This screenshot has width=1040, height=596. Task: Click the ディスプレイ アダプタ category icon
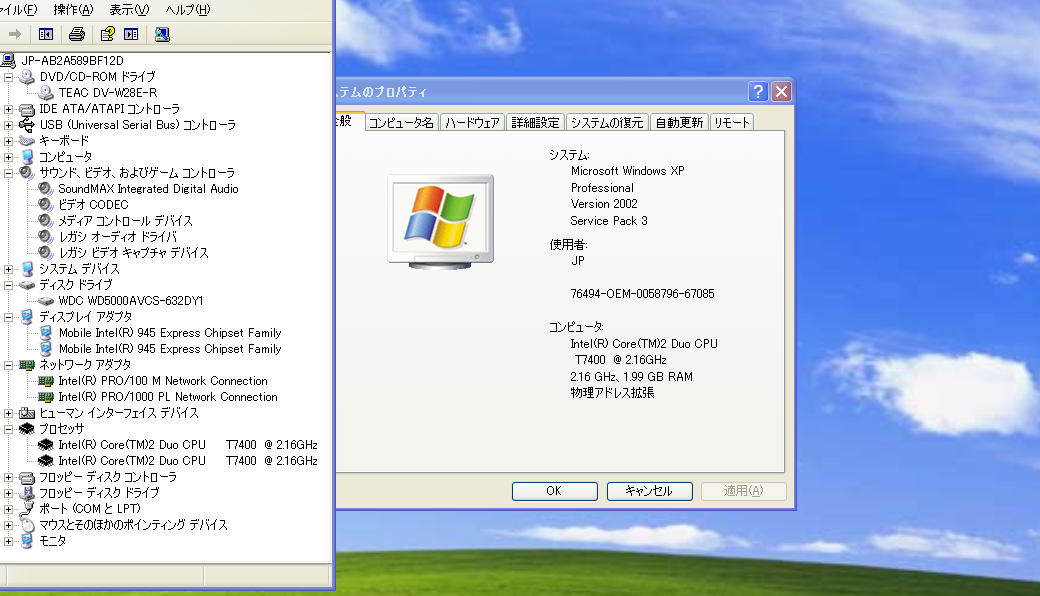click(x=27, y=317)
